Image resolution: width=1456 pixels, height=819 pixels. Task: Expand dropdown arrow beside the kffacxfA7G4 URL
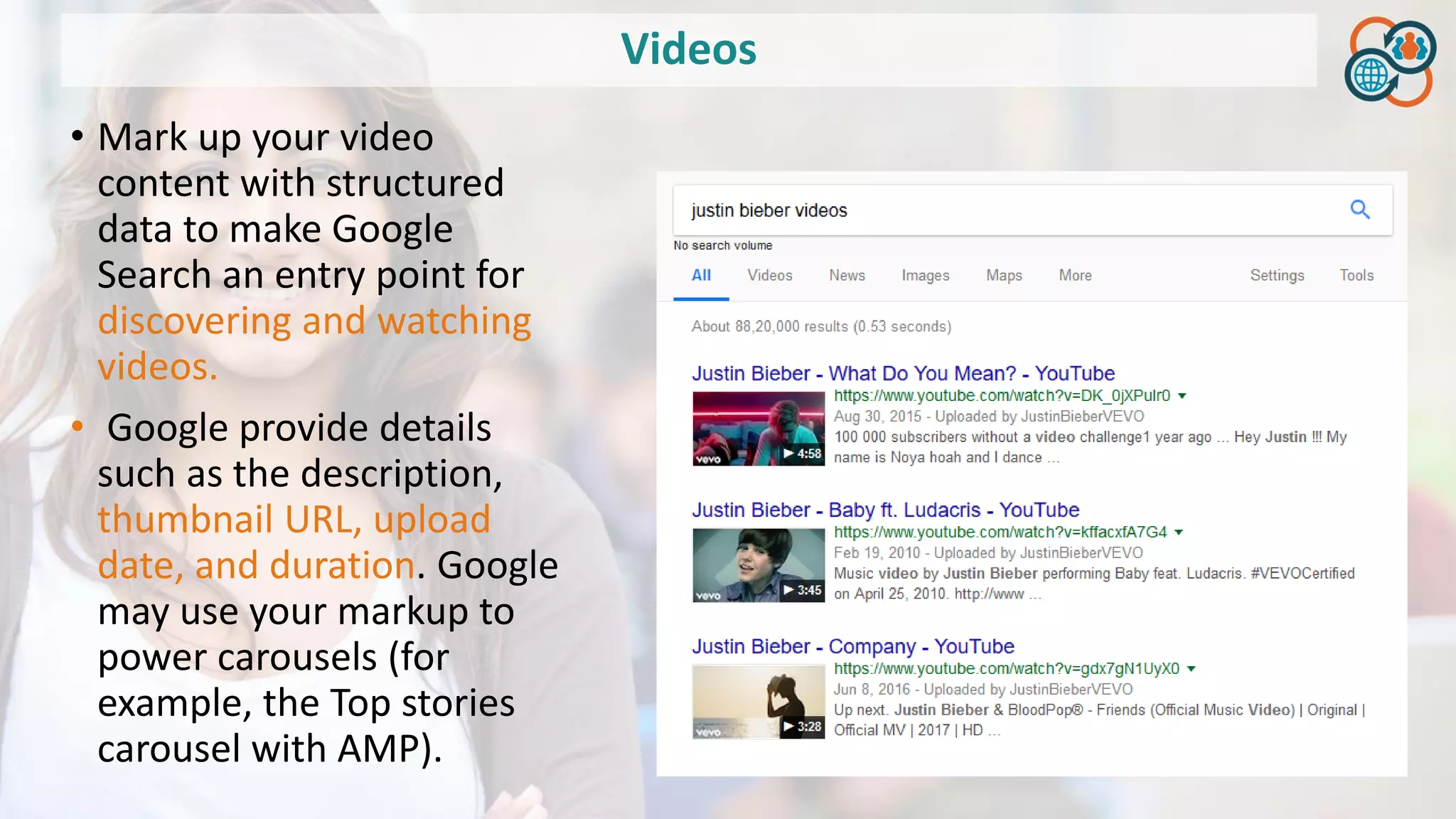[x=1179, y=532]
